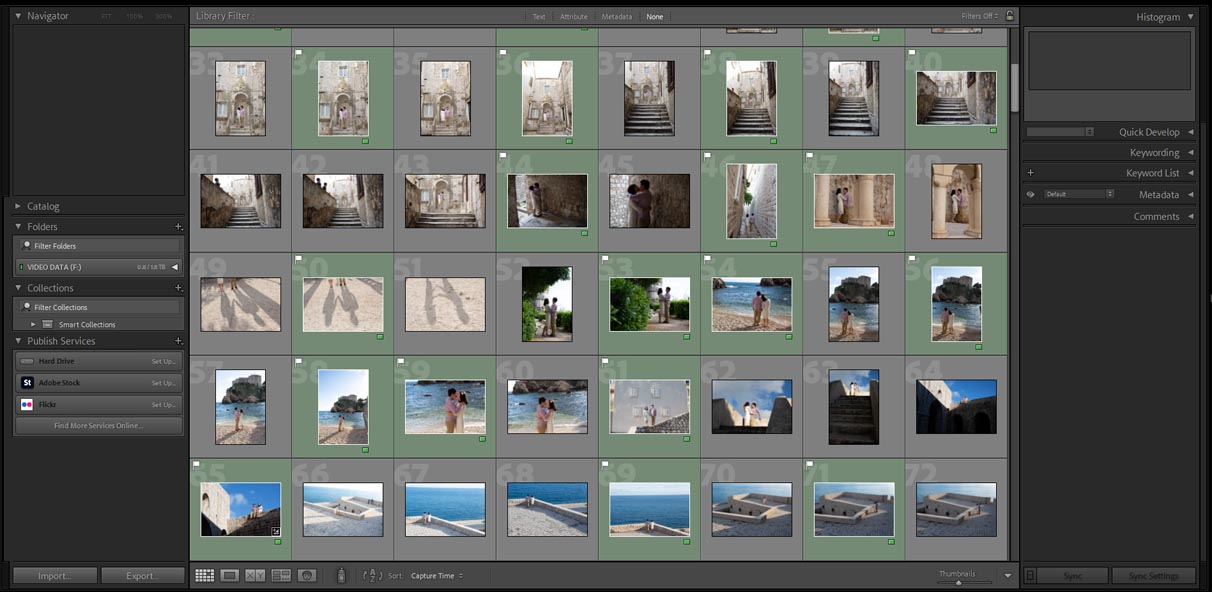
Task: Click the Flickr publish service icon
Action: pos(27,404)
